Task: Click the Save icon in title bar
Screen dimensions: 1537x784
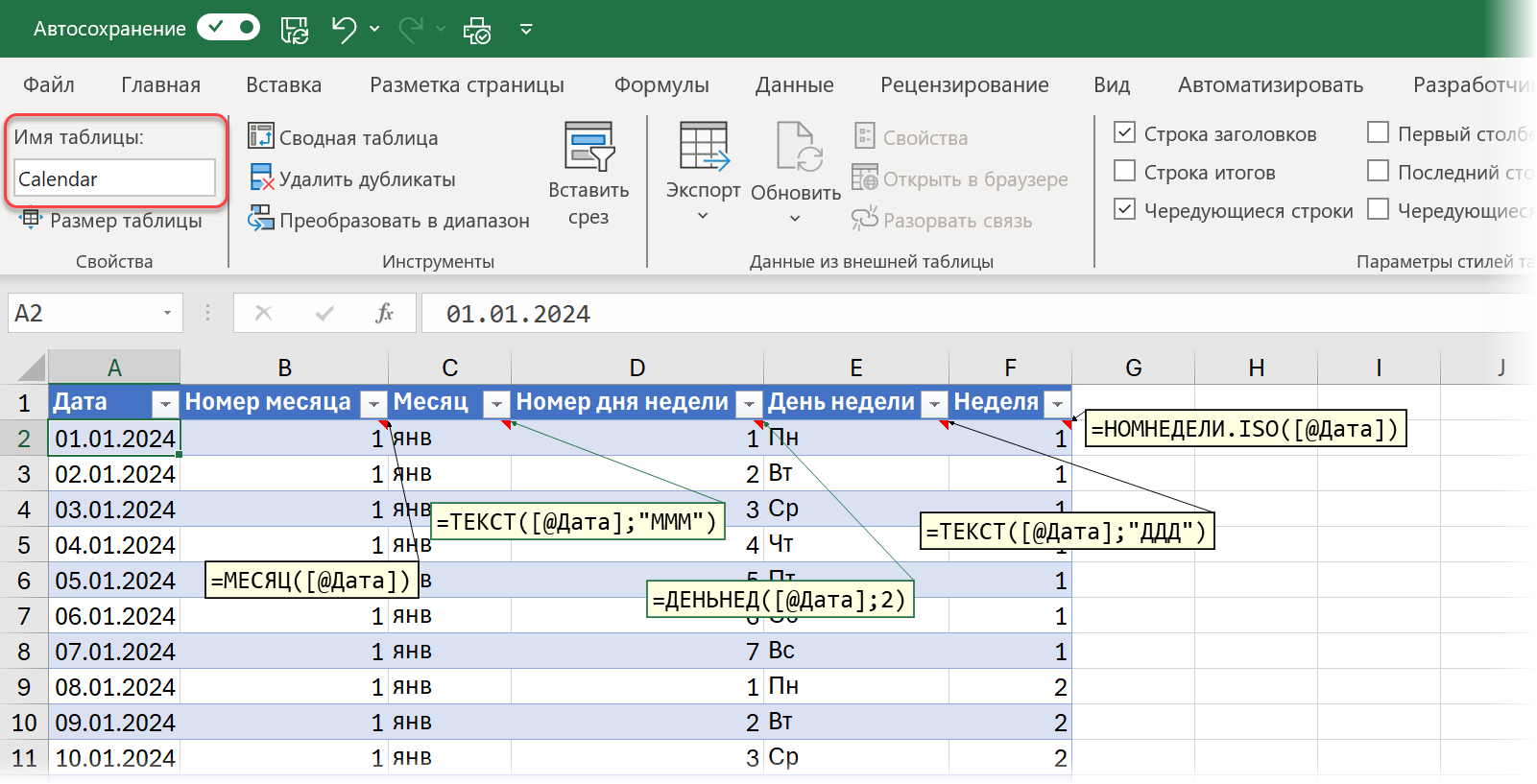Action: pos(295,30)
